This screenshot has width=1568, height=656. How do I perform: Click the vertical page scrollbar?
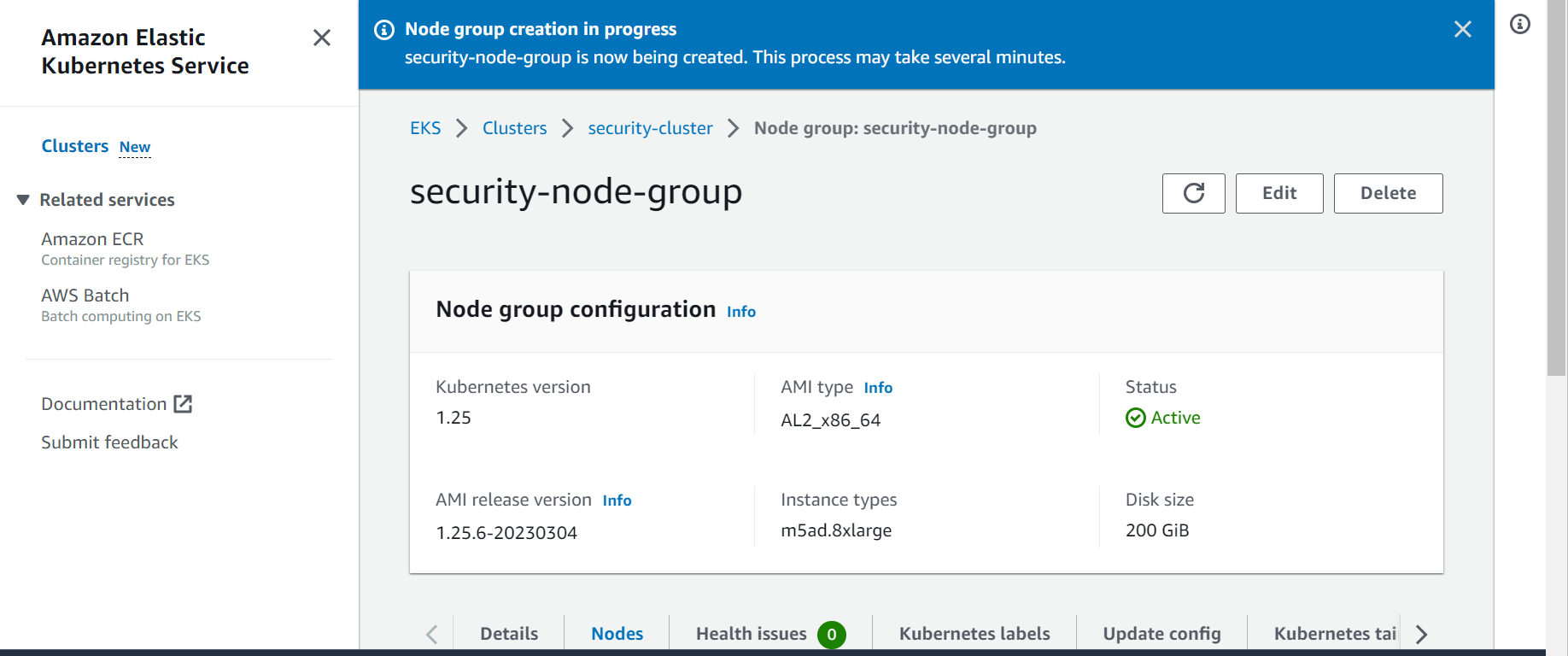point(1557,188)
